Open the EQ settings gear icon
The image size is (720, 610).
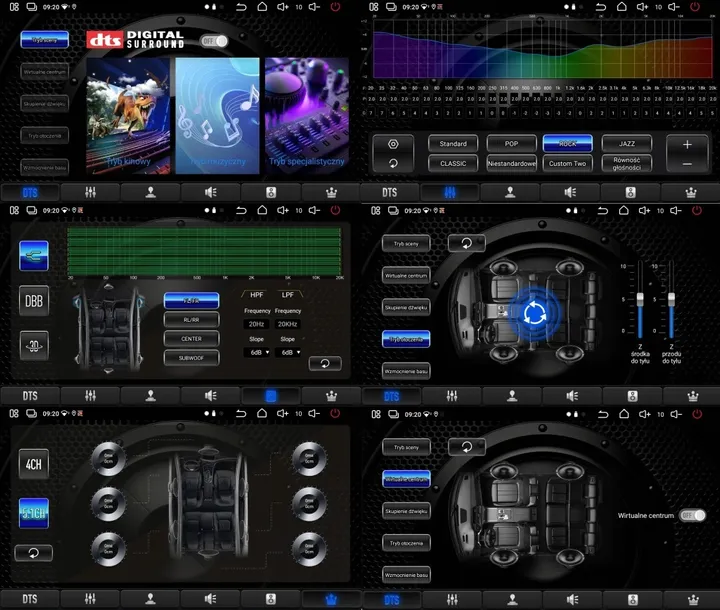pos(393,144)
